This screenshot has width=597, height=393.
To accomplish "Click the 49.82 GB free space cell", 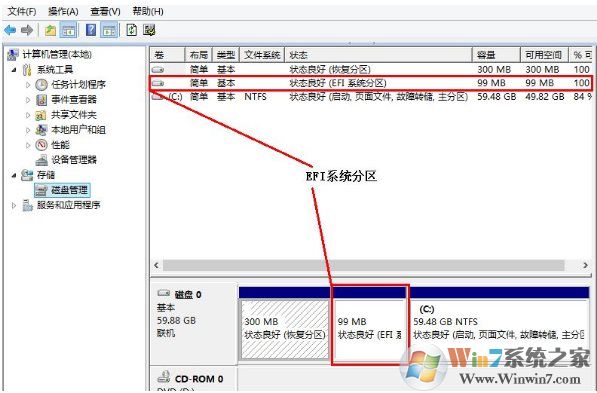I will tap(544, 97).
